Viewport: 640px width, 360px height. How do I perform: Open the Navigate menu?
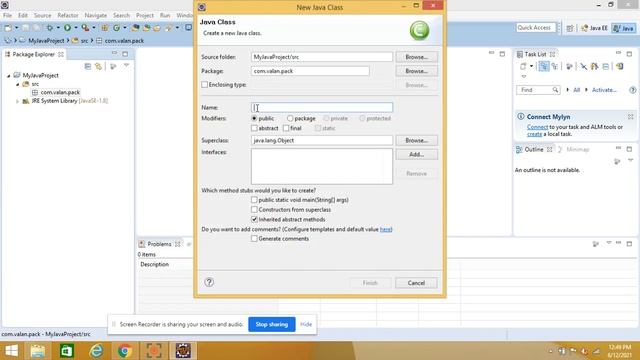(x=96, y=16)
